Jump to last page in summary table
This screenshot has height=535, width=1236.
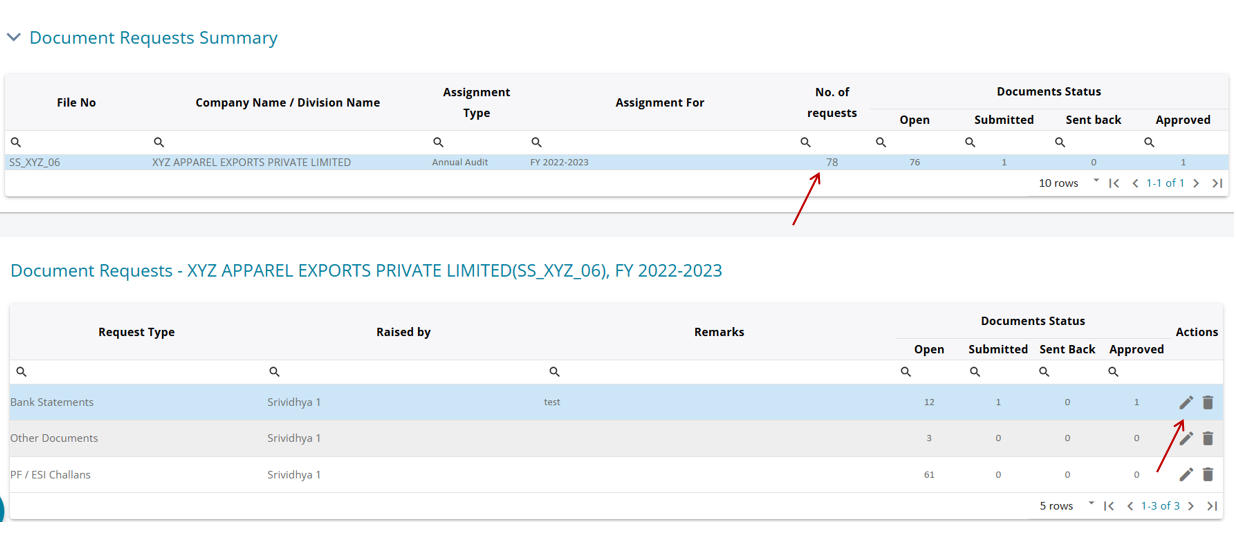pyautogui.click(x=1217, y=183)
